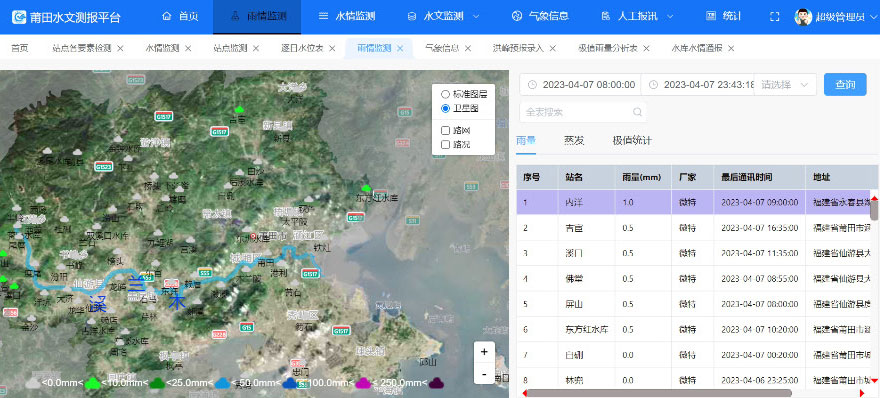Select the 标准图层 radio button
Viewport: 880px width, 398px height.
(446, 94)
